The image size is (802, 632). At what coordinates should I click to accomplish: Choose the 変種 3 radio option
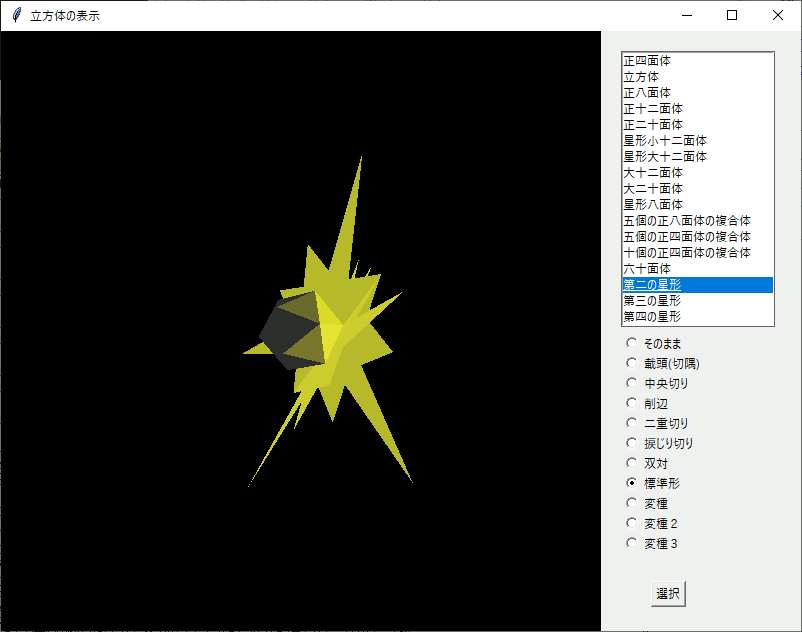(632, 543)
